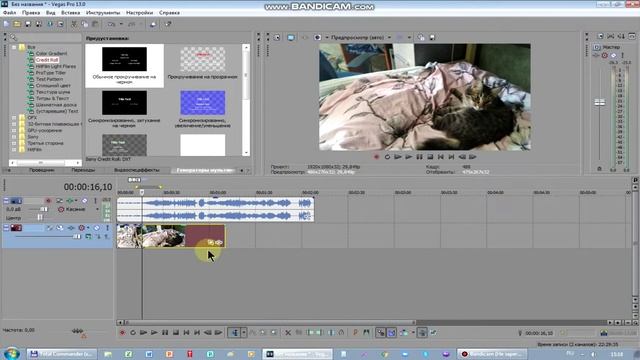Toggle master bus mute icon

(613, 55)
